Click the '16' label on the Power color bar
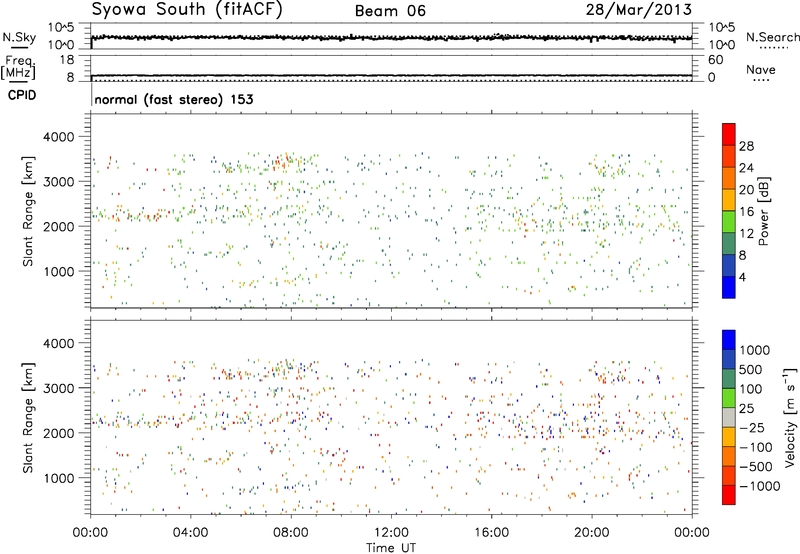The width and height of the screenshot is (800, 554). (x=746, y=212)
